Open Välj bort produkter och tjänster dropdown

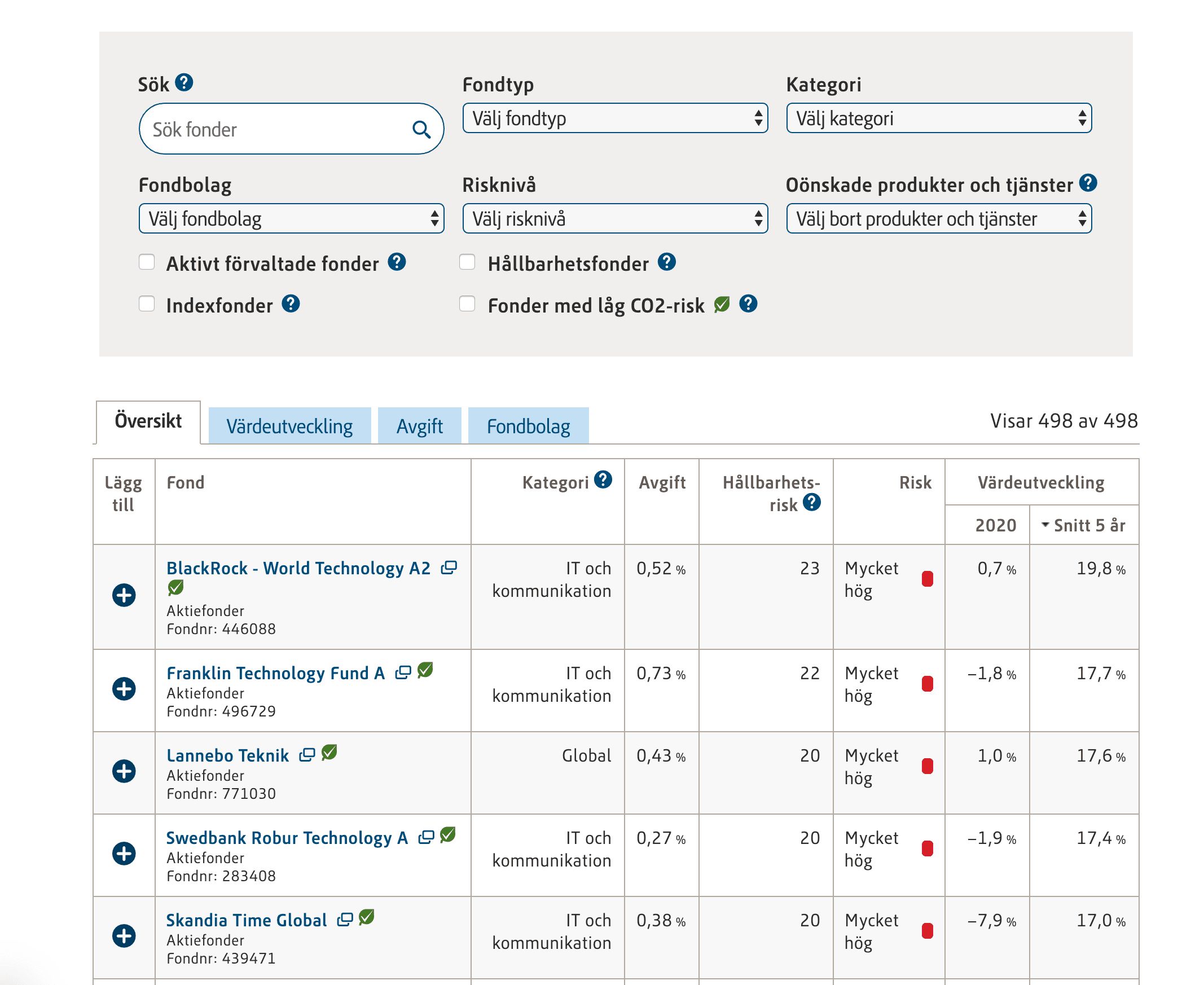pyautogui.click(x=939, y=218)
